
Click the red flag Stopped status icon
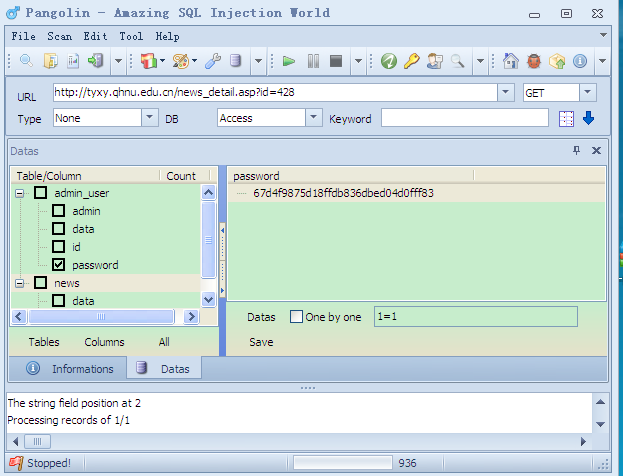(16, 463)
